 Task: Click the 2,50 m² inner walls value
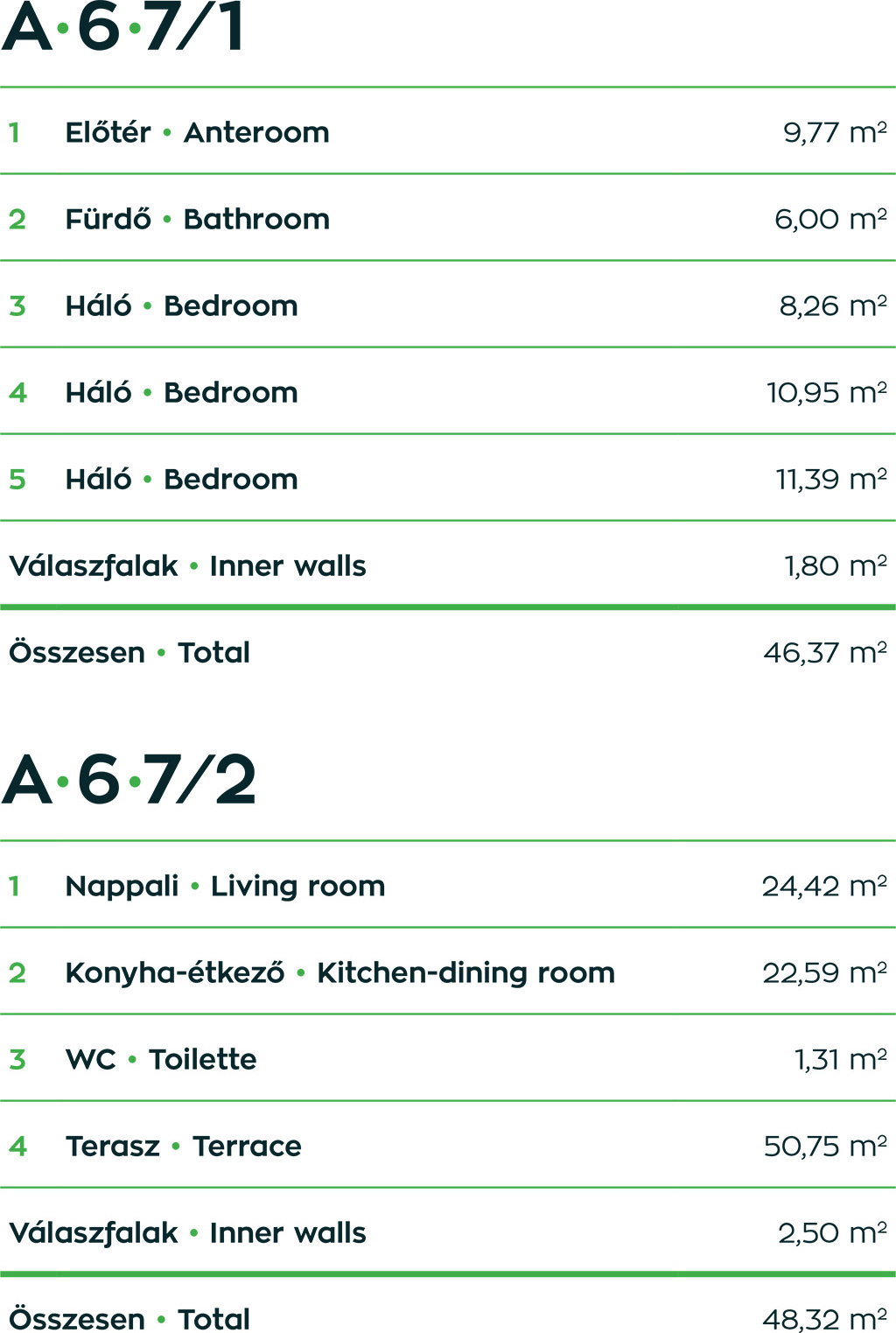[x=831, y=1232]
